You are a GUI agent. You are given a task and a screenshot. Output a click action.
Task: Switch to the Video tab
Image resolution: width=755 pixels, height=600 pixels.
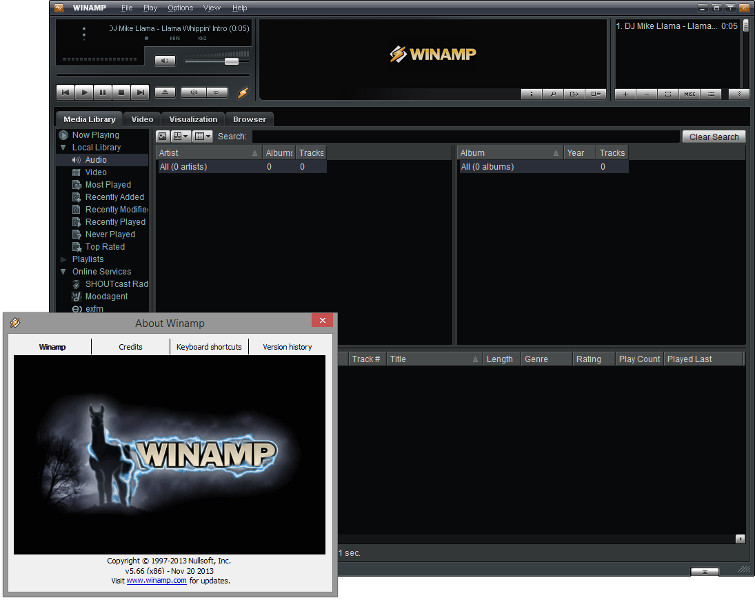click(x=142, y=119)
